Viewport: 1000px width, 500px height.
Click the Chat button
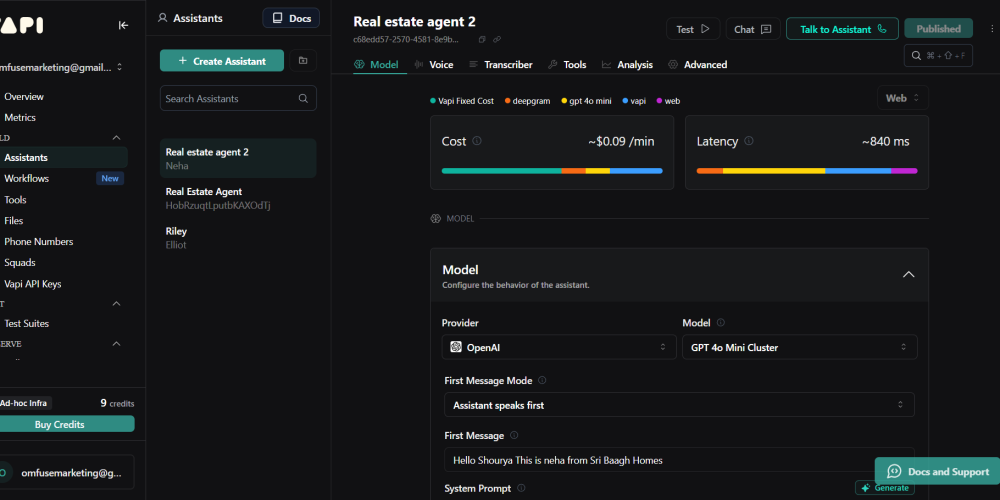(753, 29)
